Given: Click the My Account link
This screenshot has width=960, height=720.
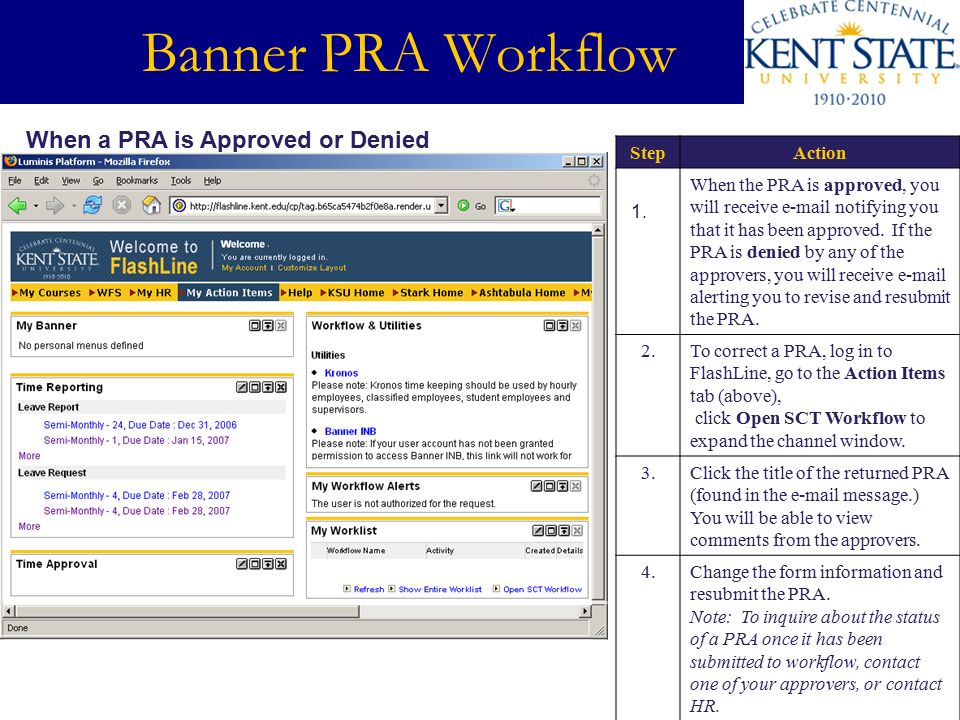Looking at the screenshot, I should tap(244, 268).
